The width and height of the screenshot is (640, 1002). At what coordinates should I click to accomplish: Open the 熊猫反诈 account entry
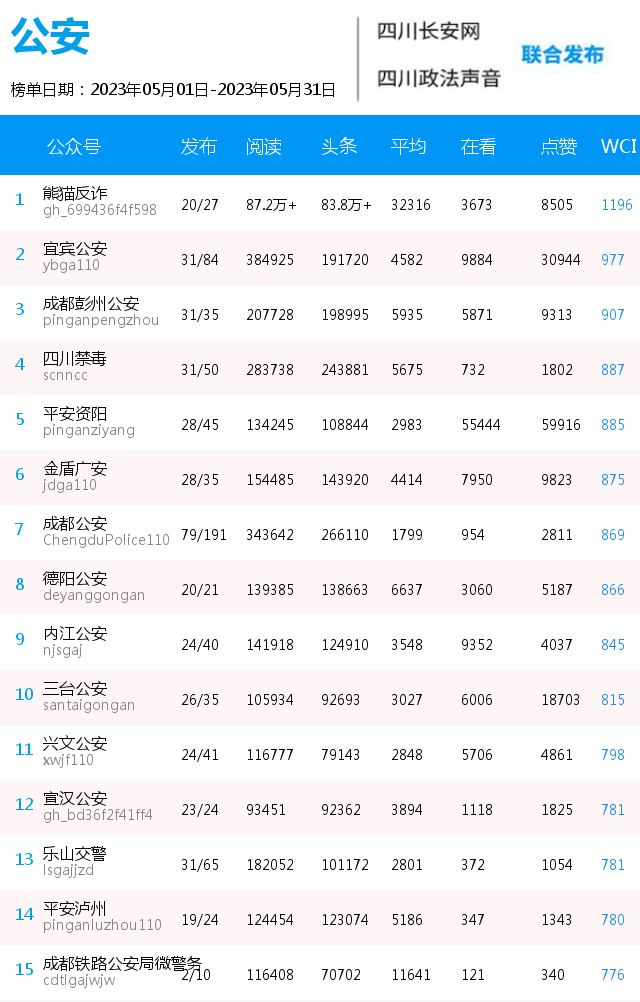(x=75, y=193)
